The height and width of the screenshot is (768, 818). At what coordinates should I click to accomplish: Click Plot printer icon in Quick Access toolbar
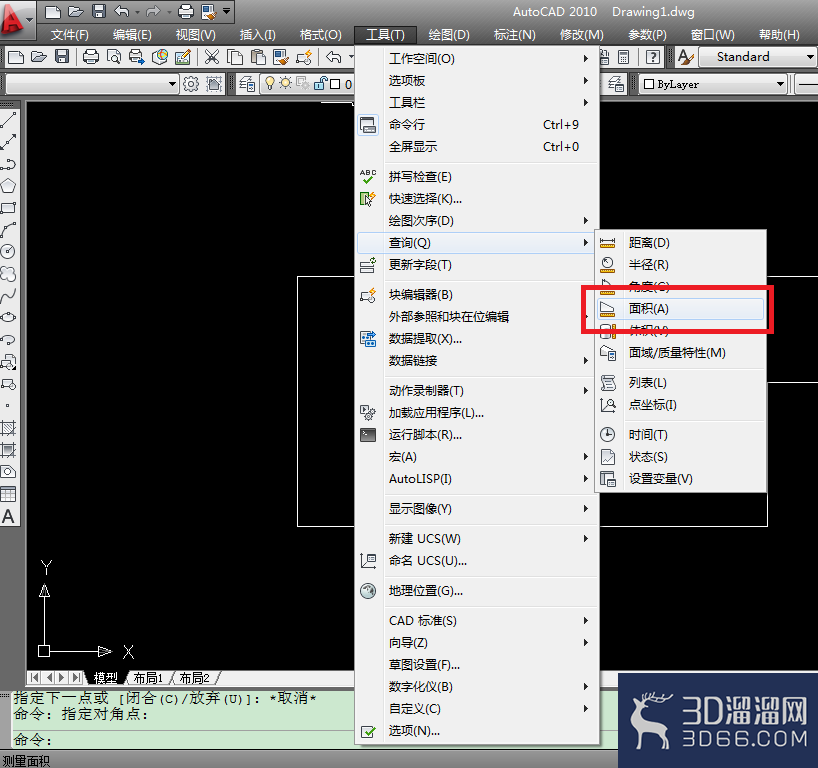(x=186, y=11)
